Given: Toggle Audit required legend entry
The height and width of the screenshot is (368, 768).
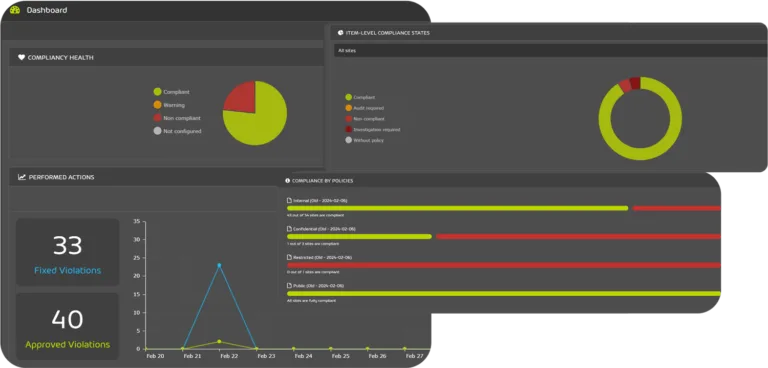Looking at the screenshot, I should [364, 108].
